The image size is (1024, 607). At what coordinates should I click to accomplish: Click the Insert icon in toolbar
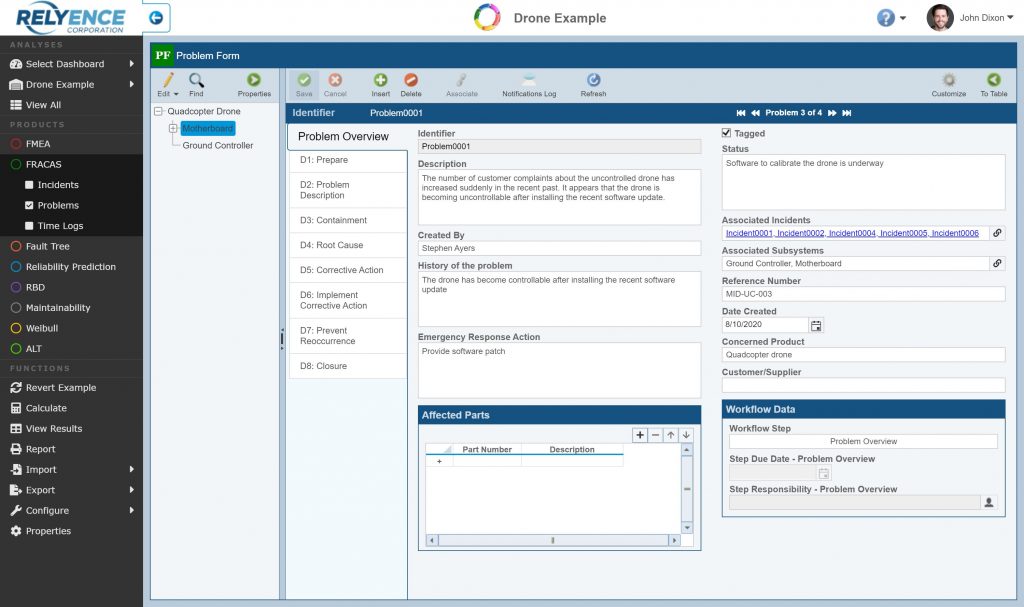tap(380, 81)
